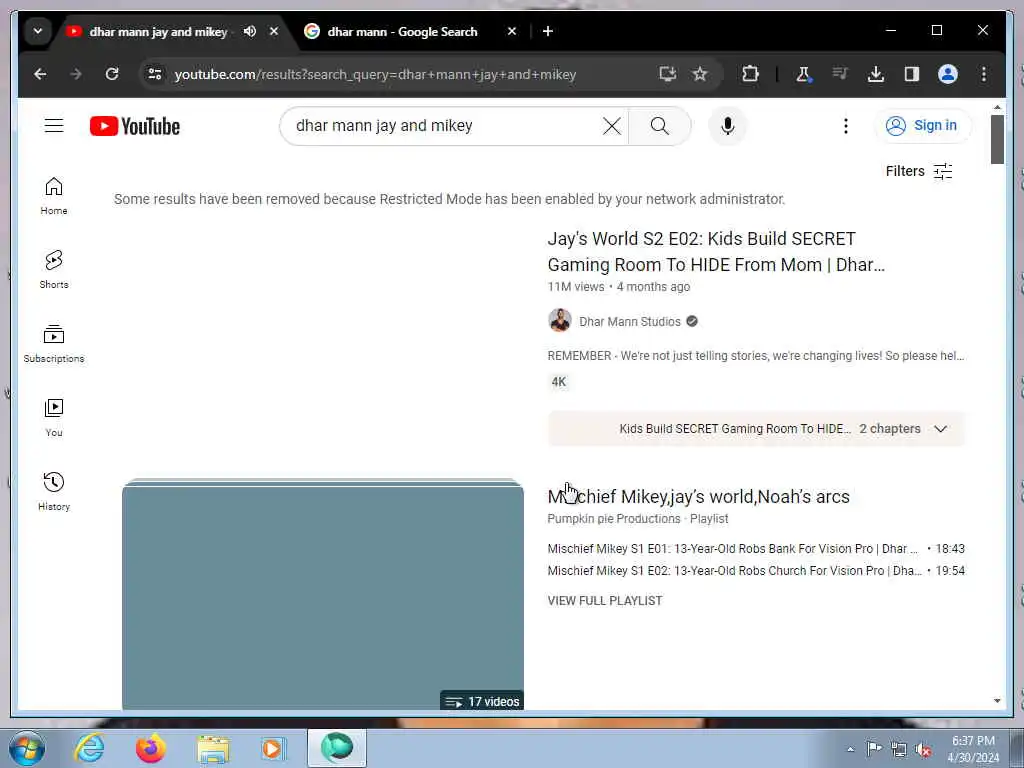
Task: Expand the 2 chapters chevron
Action: click(940, 429)
